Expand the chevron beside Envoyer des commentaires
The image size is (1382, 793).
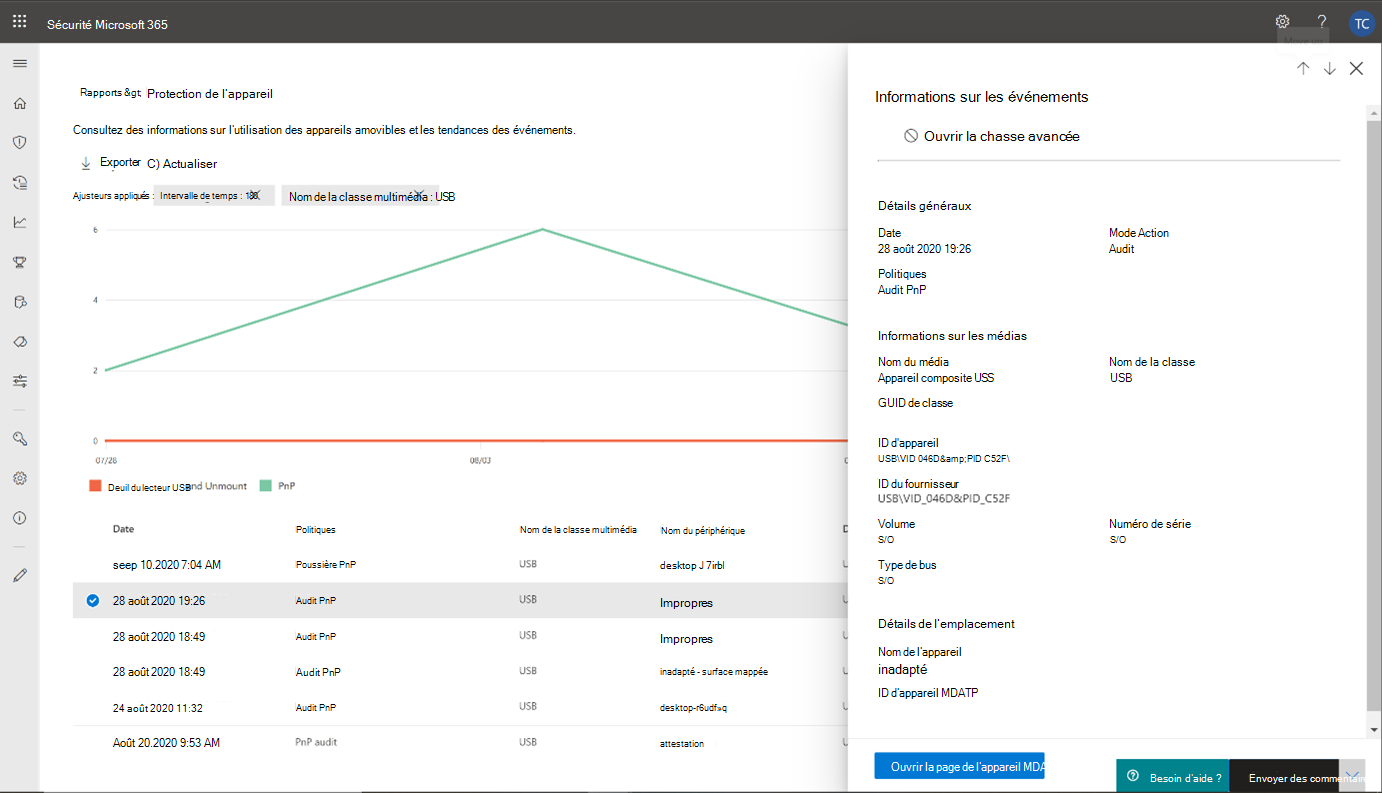click(1353, 775)
